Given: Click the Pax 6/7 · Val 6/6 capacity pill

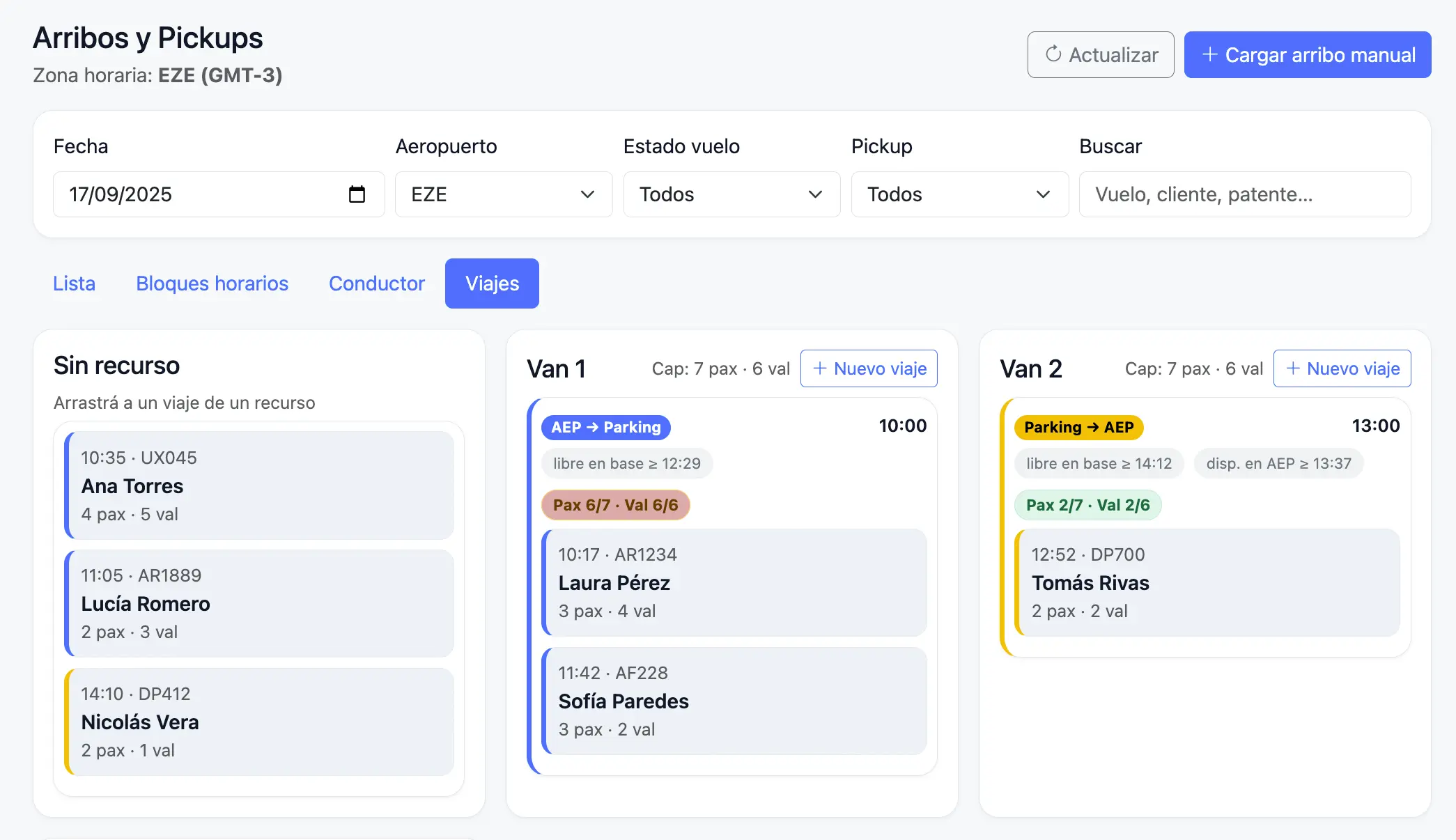Looking at the screenshot, I should coord(615,505).
